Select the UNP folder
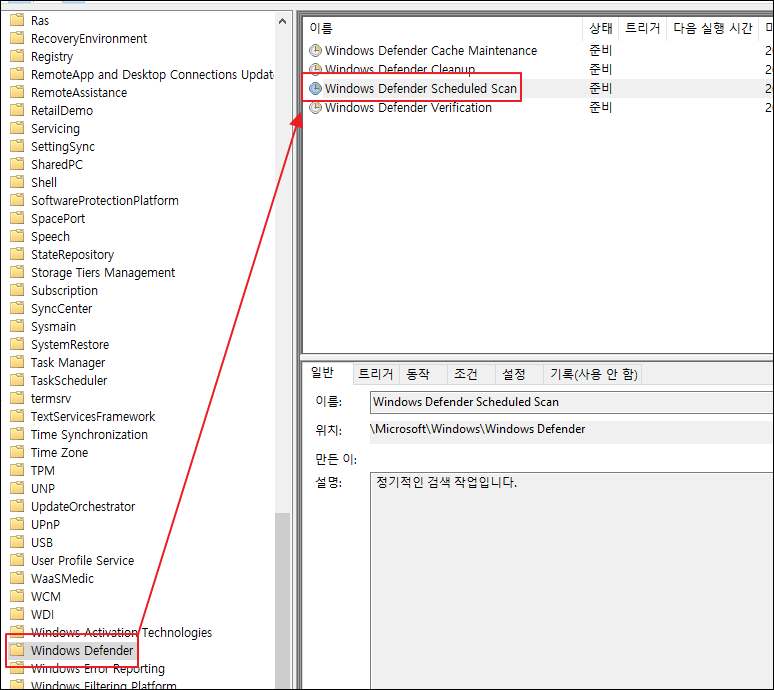774x690 pixels. click(x=42, y=489)
